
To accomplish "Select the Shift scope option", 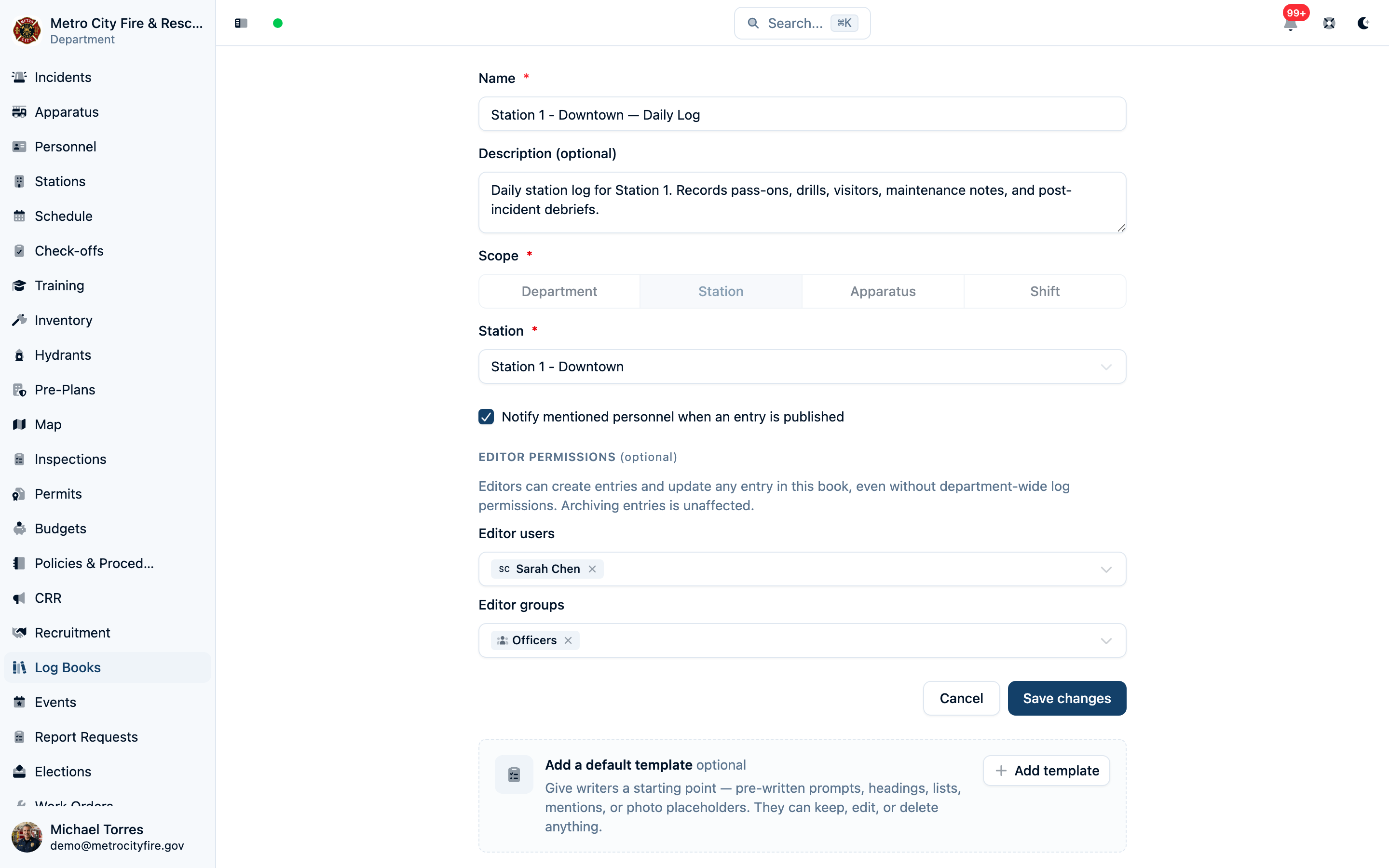I will [1045, 292].
